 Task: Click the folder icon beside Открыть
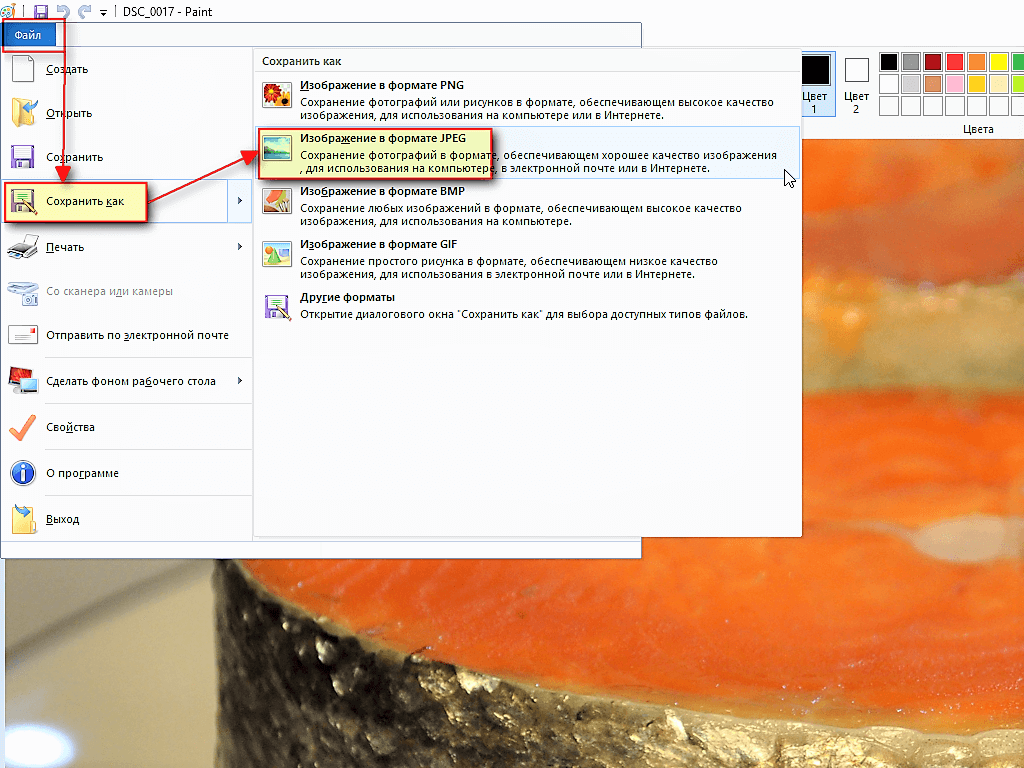[x=23, y=113]
